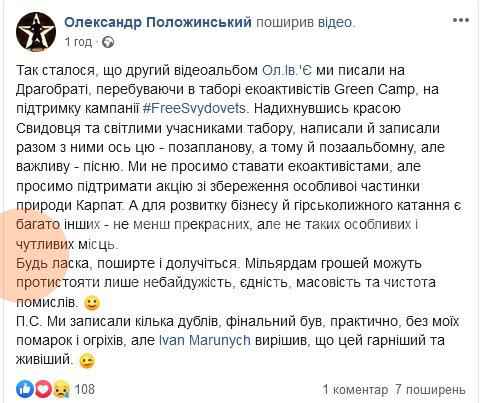
Task: Click the smiling emoji after 'помислів'
Action: pyautogui.click(x=92, y=303)
